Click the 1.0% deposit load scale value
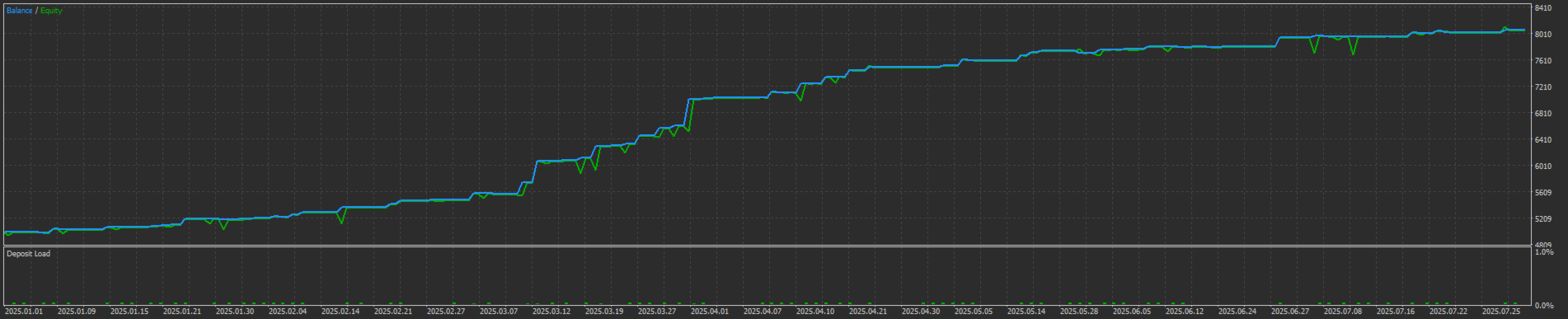This screenshot has height=319, width=1568. 1544,252
